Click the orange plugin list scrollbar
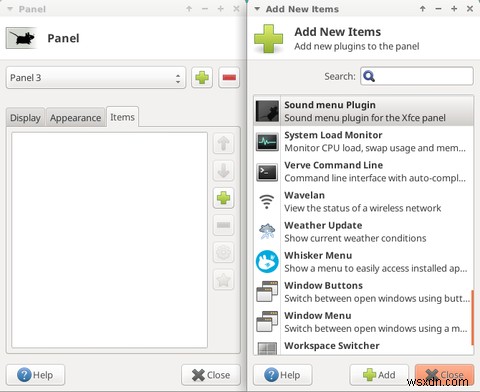 coord(472,317)
